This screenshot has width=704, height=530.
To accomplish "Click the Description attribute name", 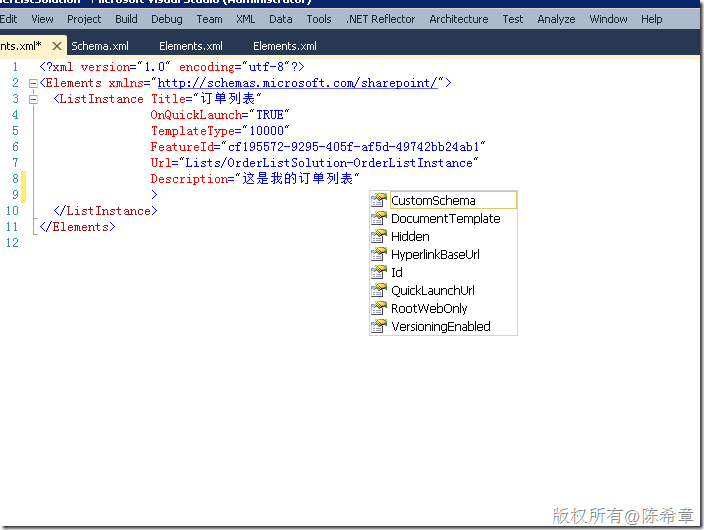I will point(189,179).
